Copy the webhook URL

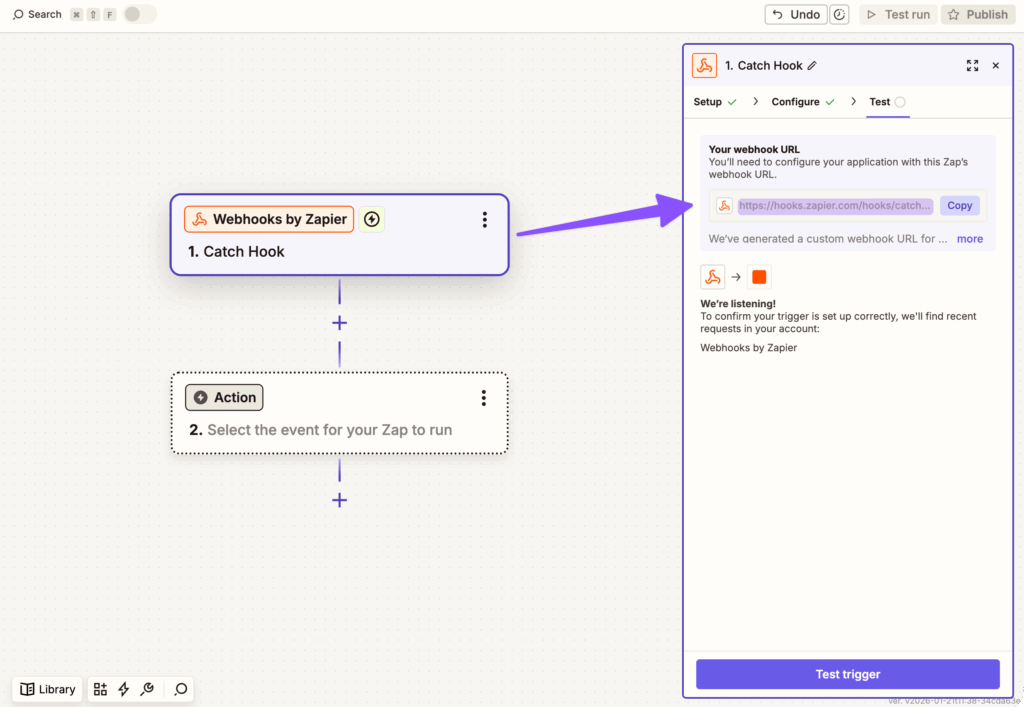coord(959,205)
